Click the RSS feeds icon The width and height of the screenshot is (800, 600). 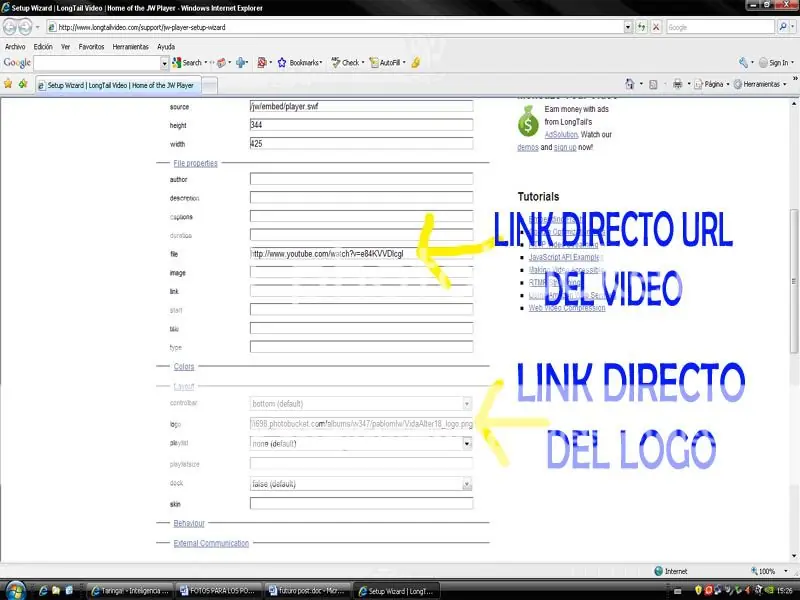pos(653,84)
